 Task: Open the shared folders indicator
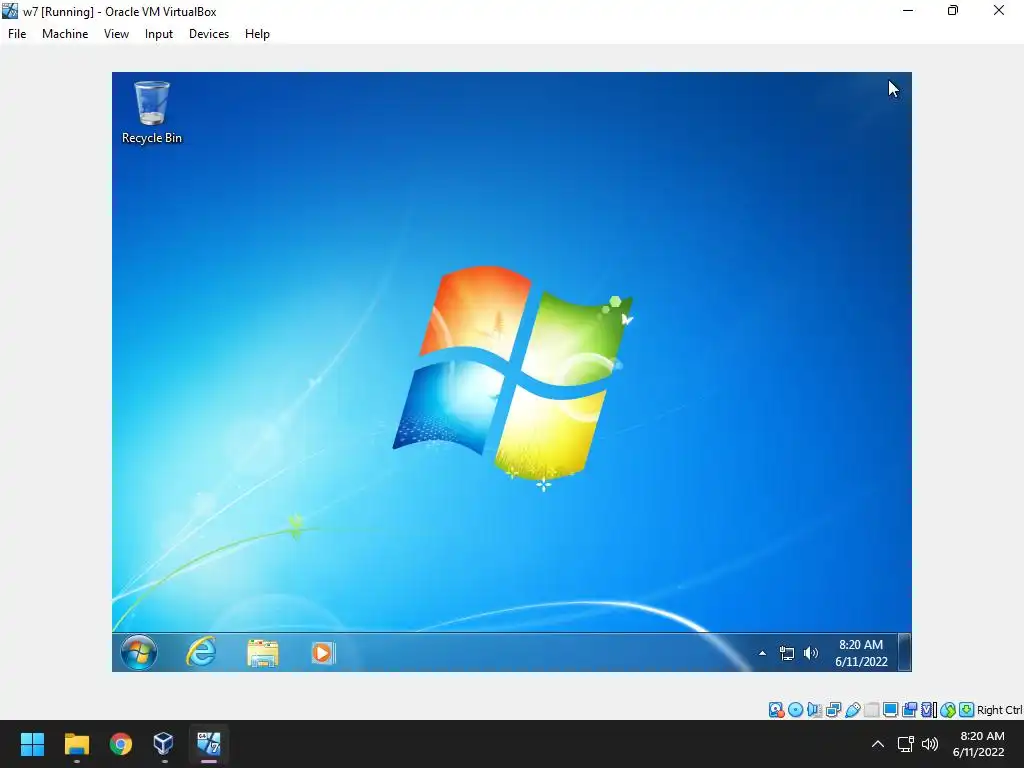click(x=871, y=710)
